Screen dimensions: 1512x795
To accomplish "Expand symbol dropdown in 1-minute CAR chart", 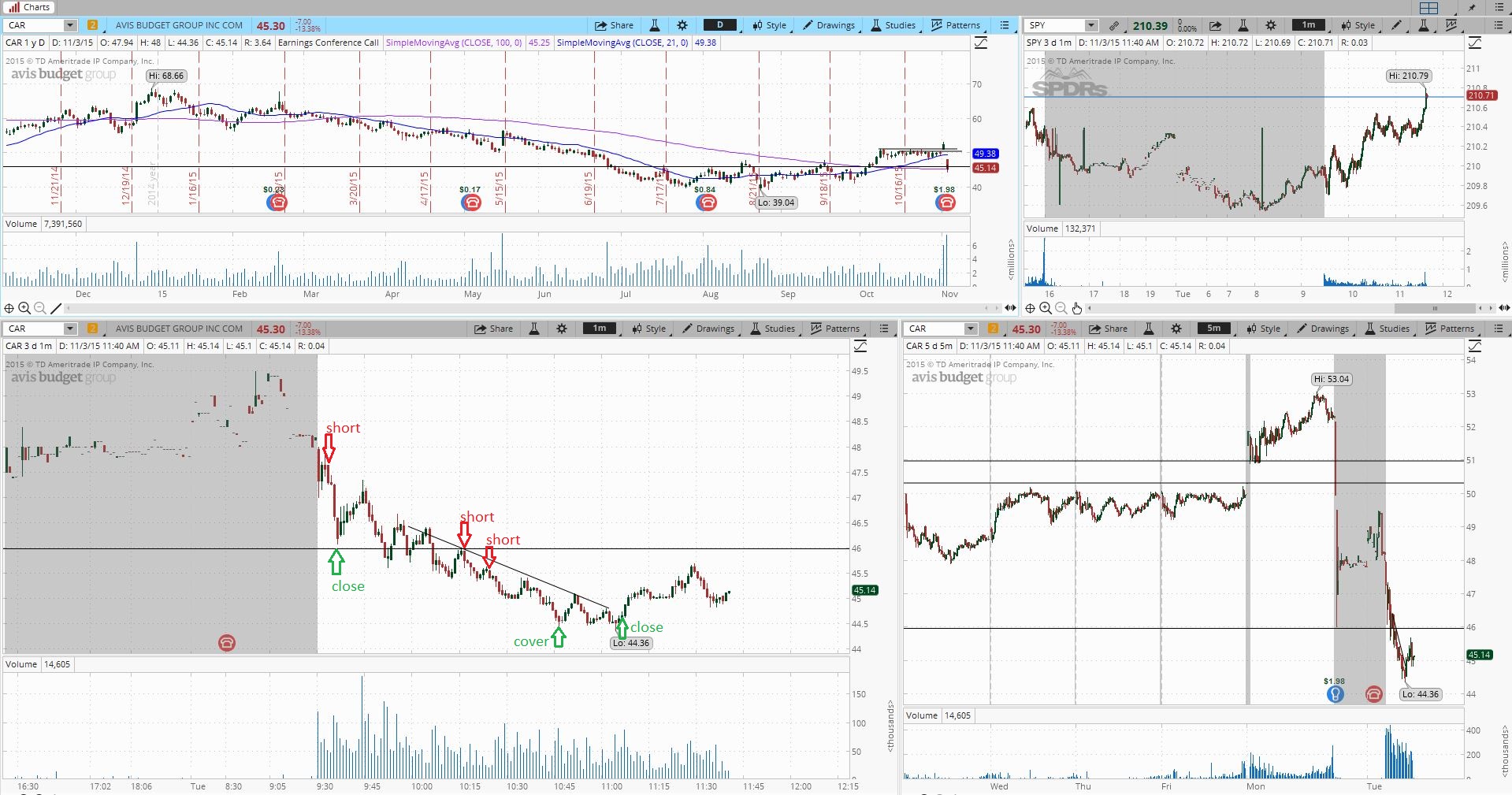I will click(x=70, y=329).
